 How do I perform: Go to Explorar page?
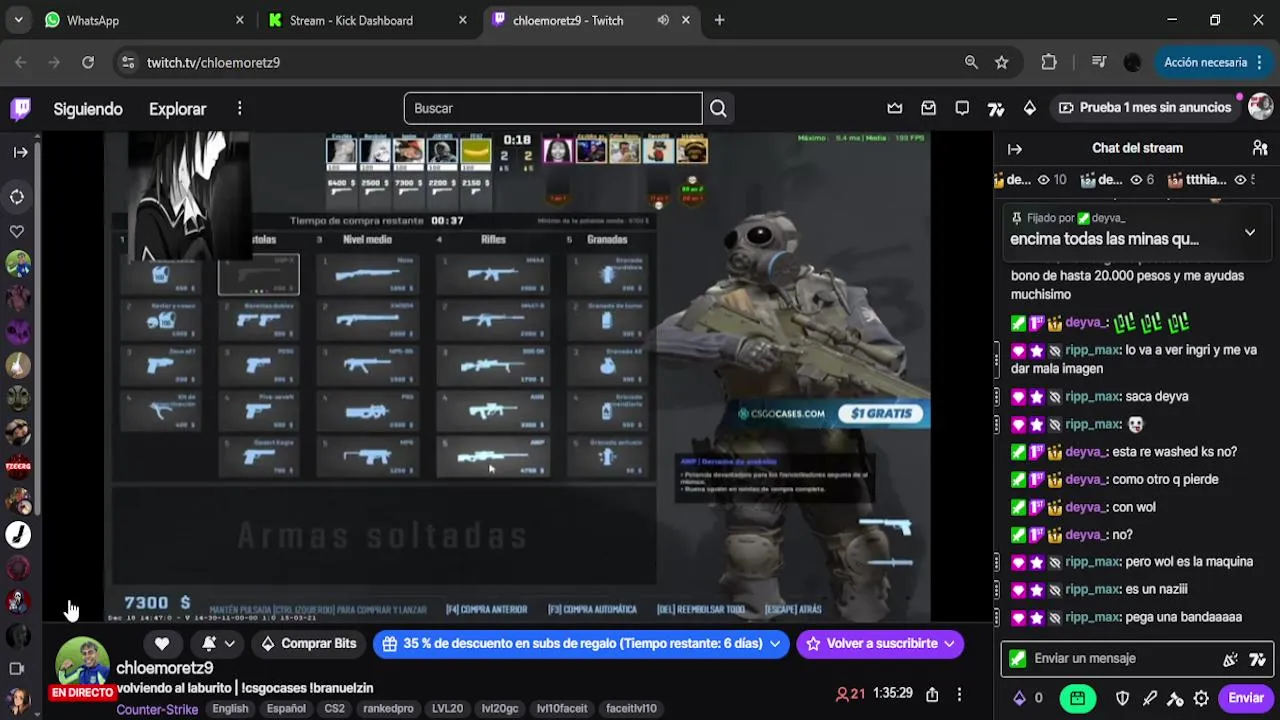click(x=177, y=109)
